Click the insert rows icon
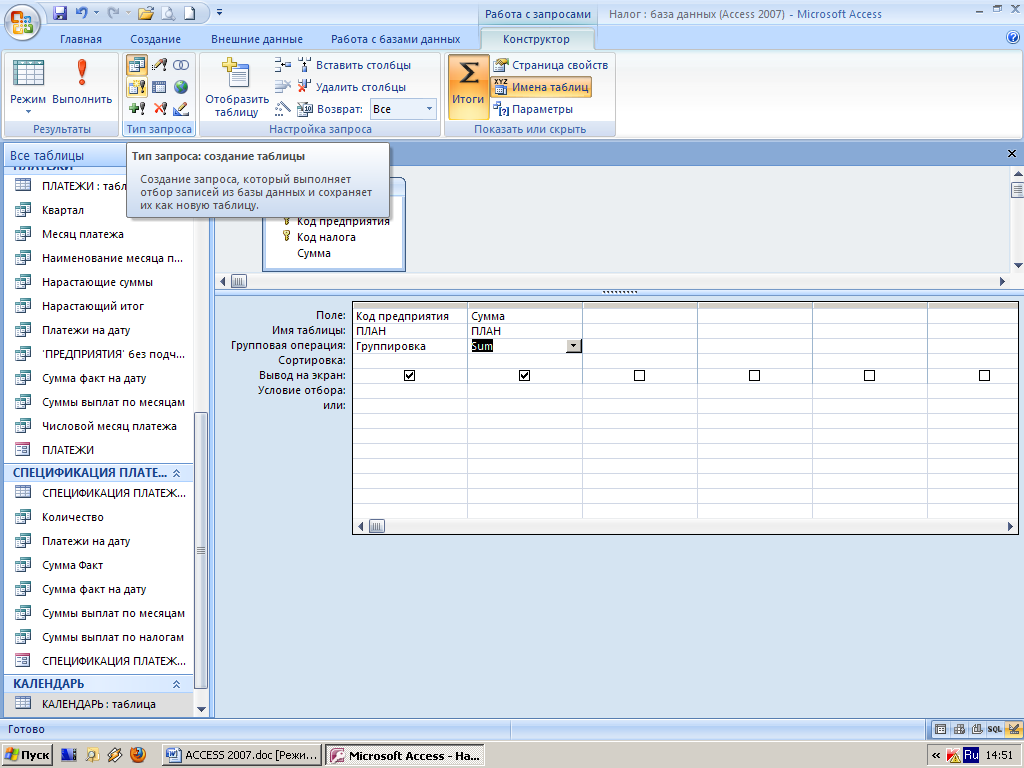The height and width of the screenshot is (768, 1024). pyautogui.click(x=283, y=65)
